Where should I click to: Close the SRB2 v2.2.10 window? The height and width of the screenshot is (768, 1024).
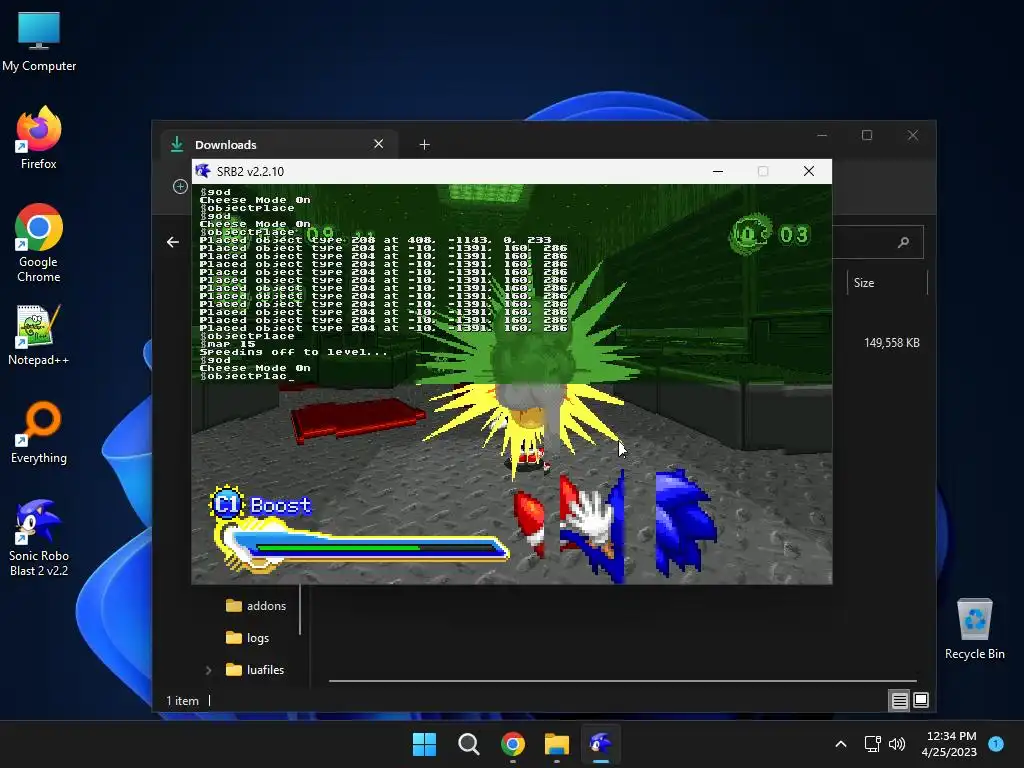point(808,171)
